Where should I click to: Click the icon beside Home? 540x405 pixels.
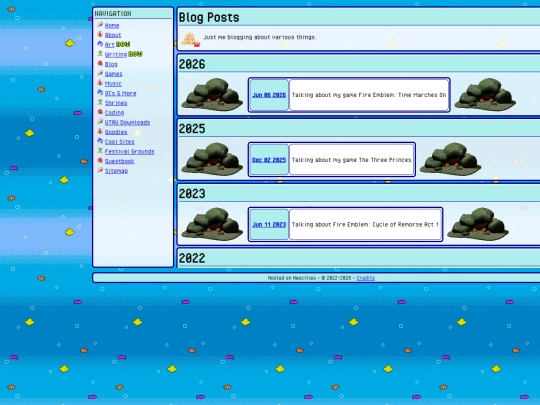[100, 24]
